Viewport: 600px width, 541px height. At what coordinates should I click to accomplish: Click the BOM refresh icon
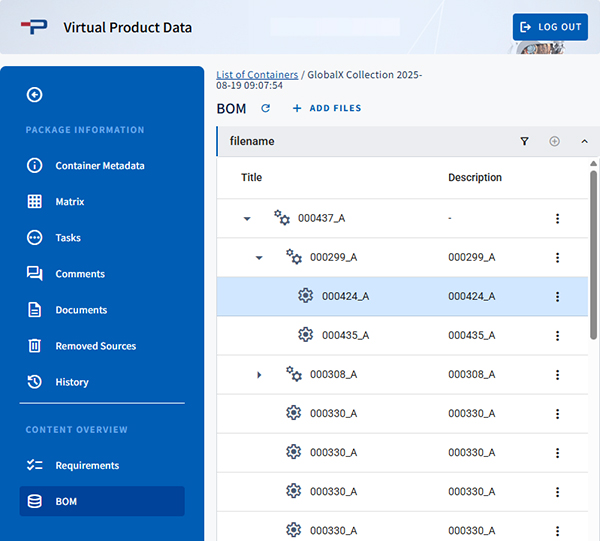click(265, 108)
